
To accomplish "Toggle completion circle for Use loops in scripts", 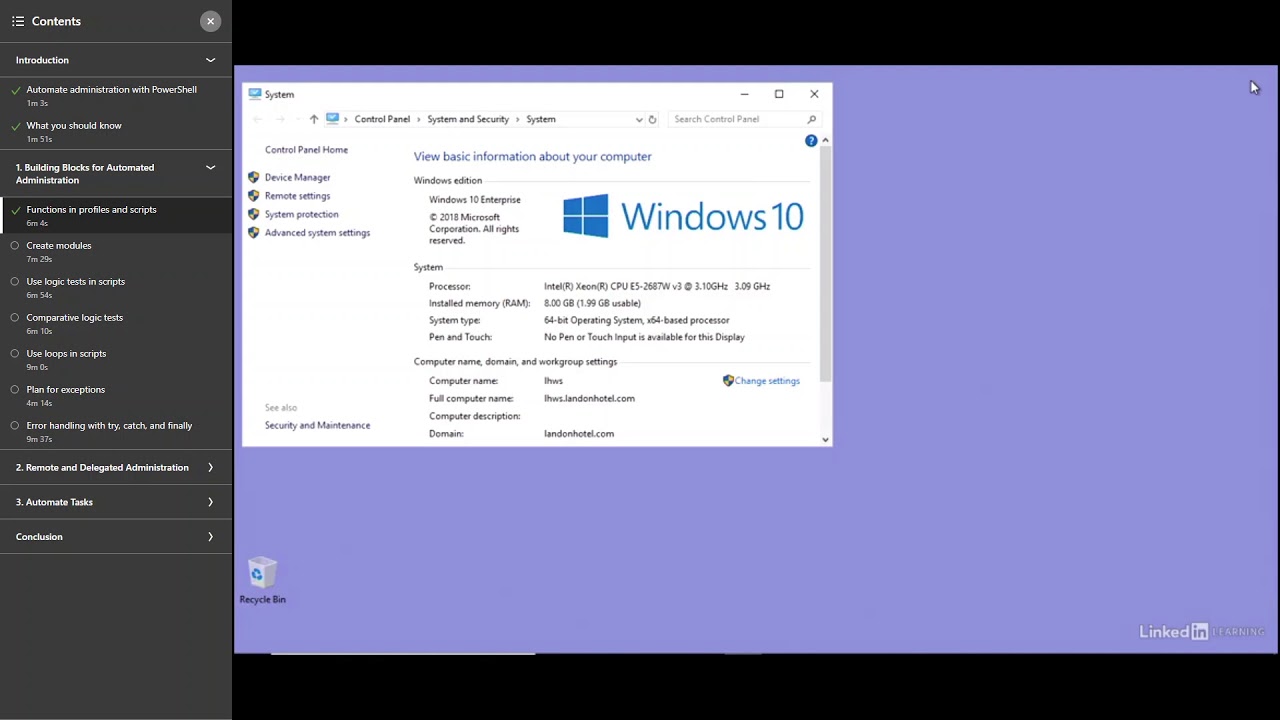I will pos(15,353).
